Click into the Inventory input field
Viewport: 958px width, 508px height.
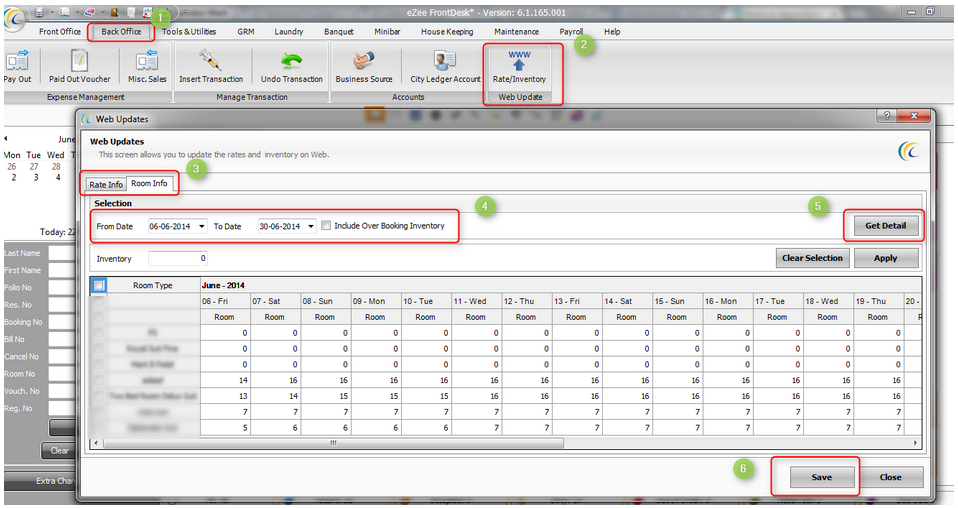[178, 259]
